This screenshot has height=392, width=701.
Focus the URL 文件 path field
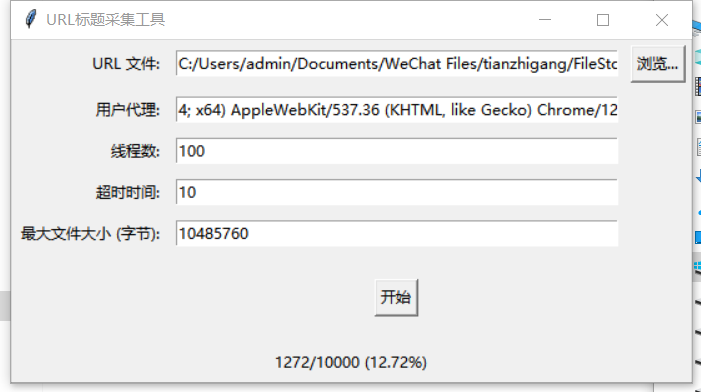tap(397, 63)
